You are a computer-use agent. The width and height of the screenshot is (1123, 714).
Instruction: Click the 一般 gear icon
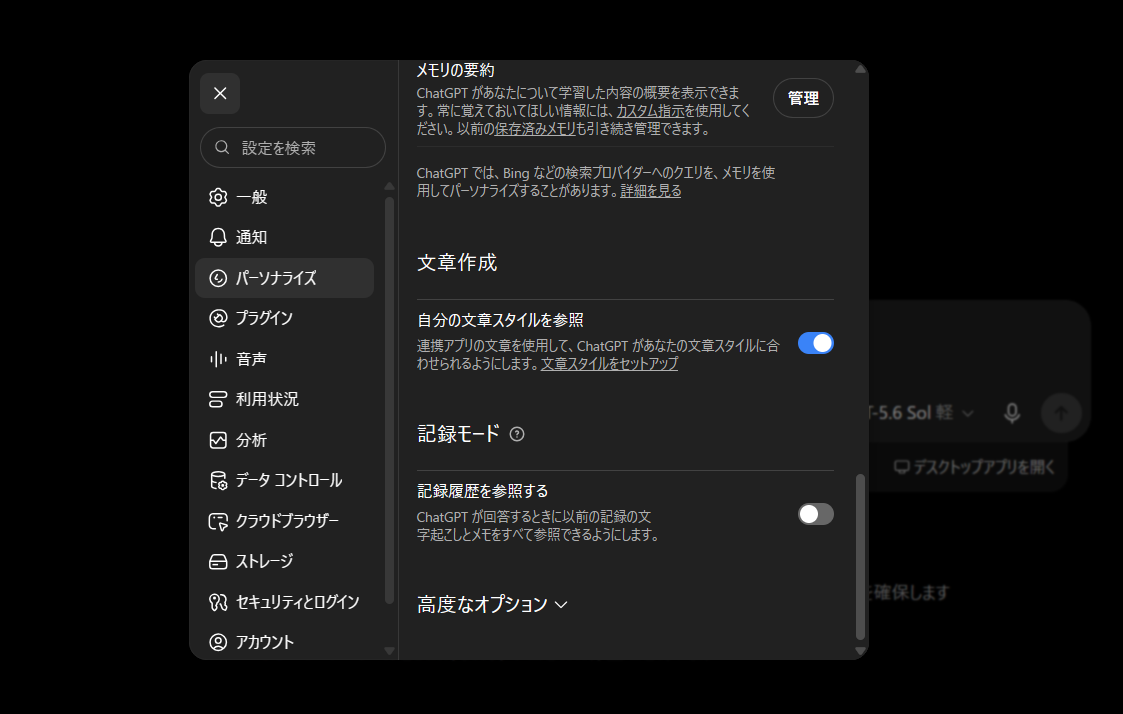(x=218, y=197)
